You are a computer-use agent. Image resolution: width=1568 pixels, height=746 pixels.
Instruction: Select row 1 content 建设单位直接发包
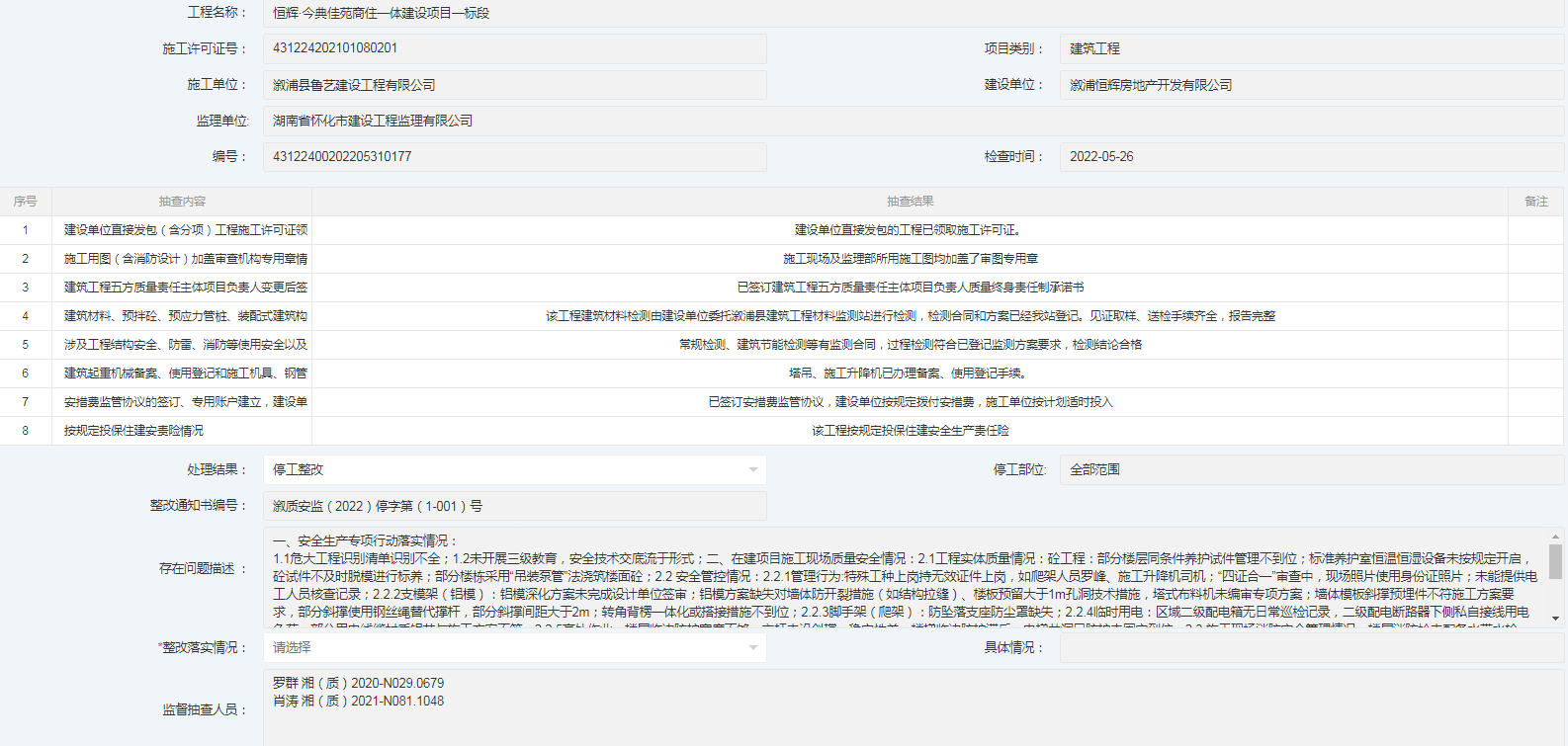pos(186,230)
